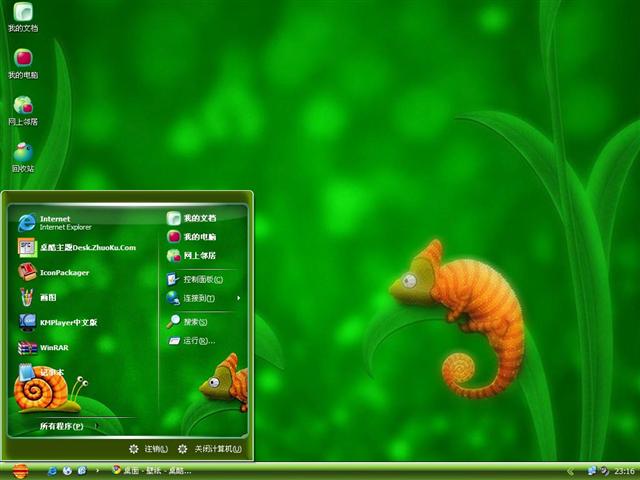
Task: Click 注销(L) log off button
Action: tap(148, 449)
